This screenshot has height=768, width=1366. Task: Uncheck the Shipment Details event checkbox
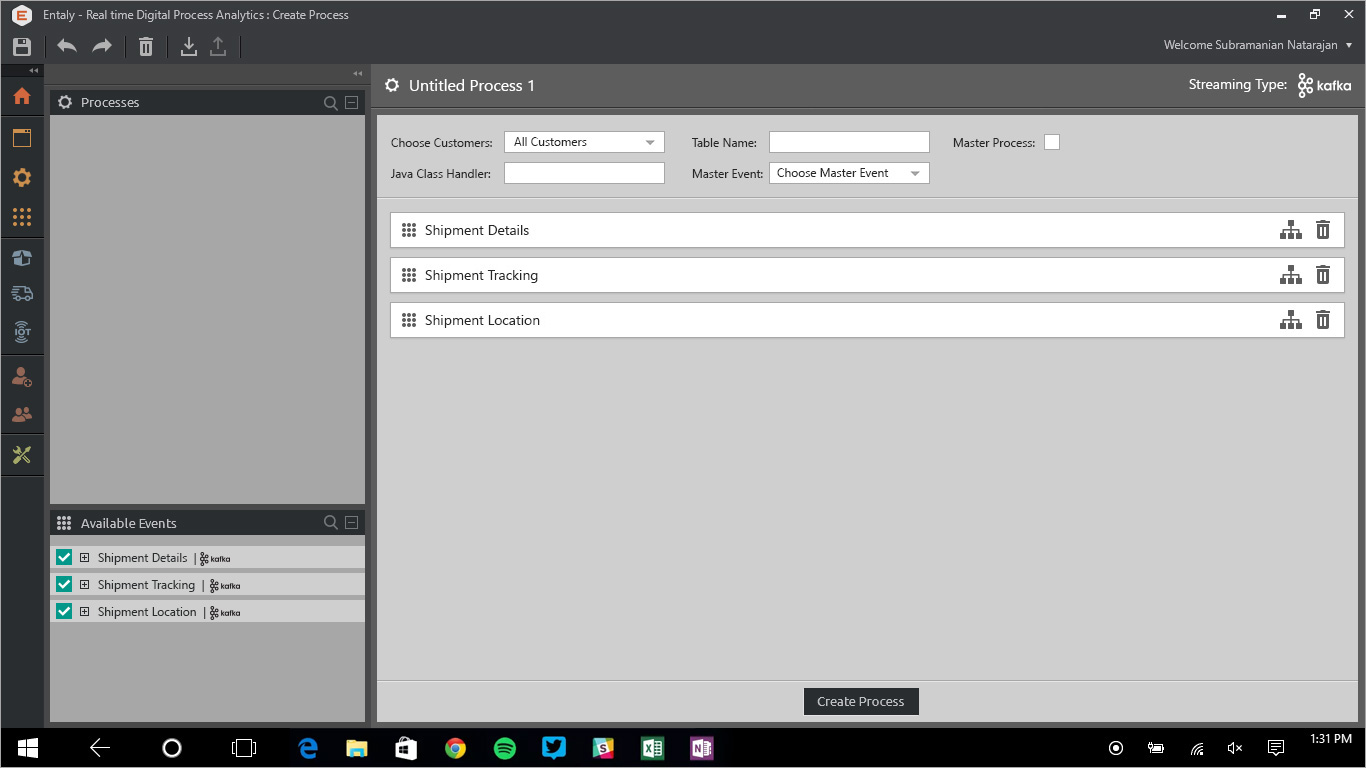coord(64,558)
